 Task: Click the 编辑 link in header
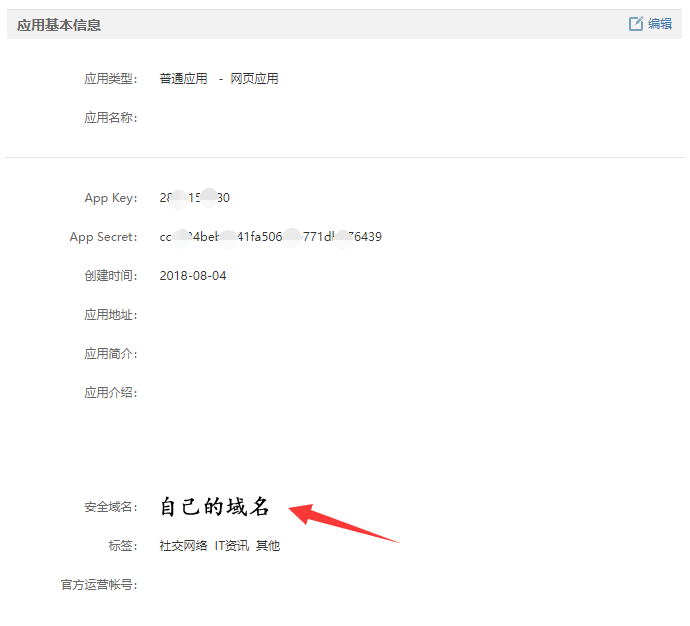660,24
